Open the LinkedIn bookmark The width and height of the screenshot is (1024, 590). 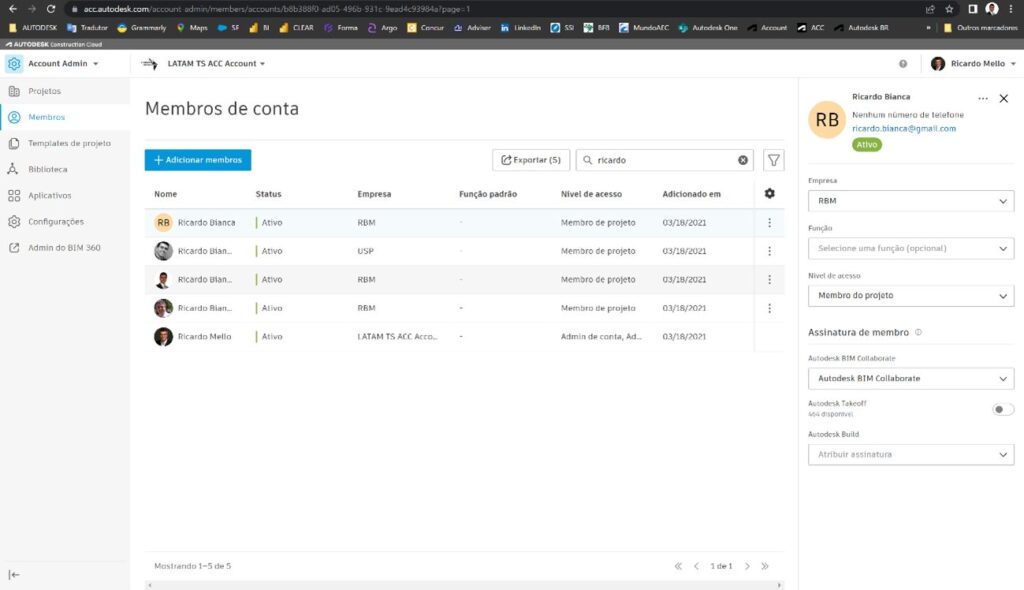click(520, 28)
